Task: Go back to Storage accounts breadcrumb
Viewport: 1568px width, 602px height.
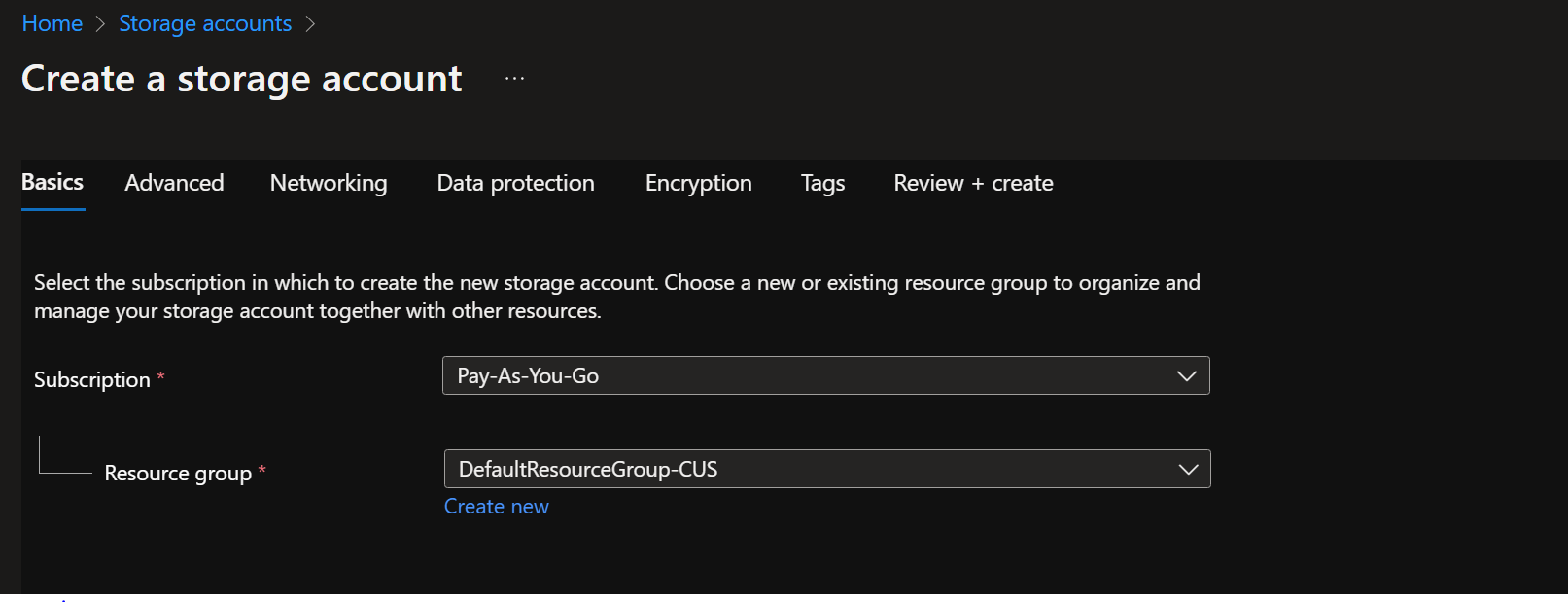Action: [205, 23]
